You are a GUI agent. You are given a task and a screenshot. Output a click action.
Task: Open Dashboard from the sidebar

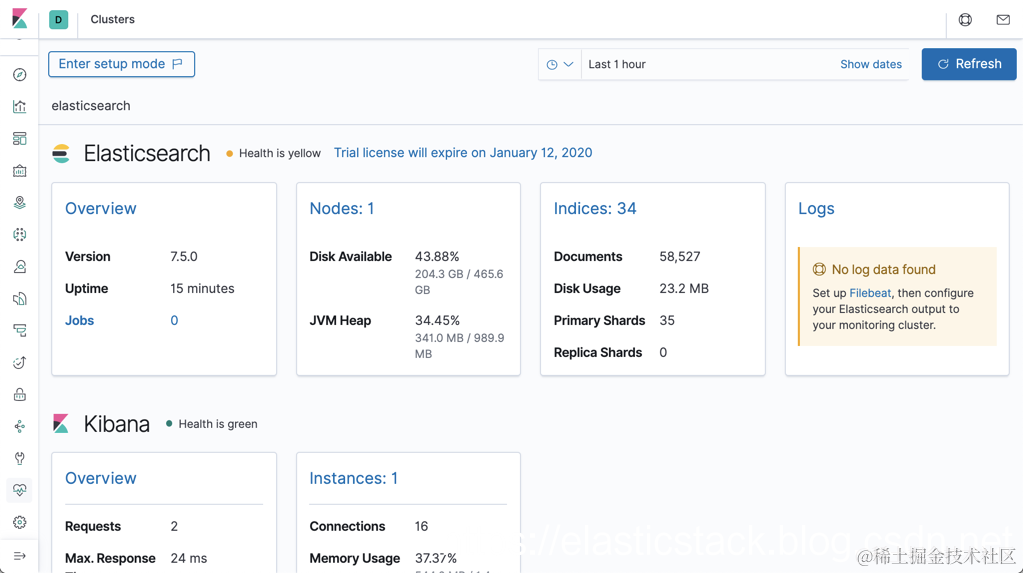coord(20,138)
